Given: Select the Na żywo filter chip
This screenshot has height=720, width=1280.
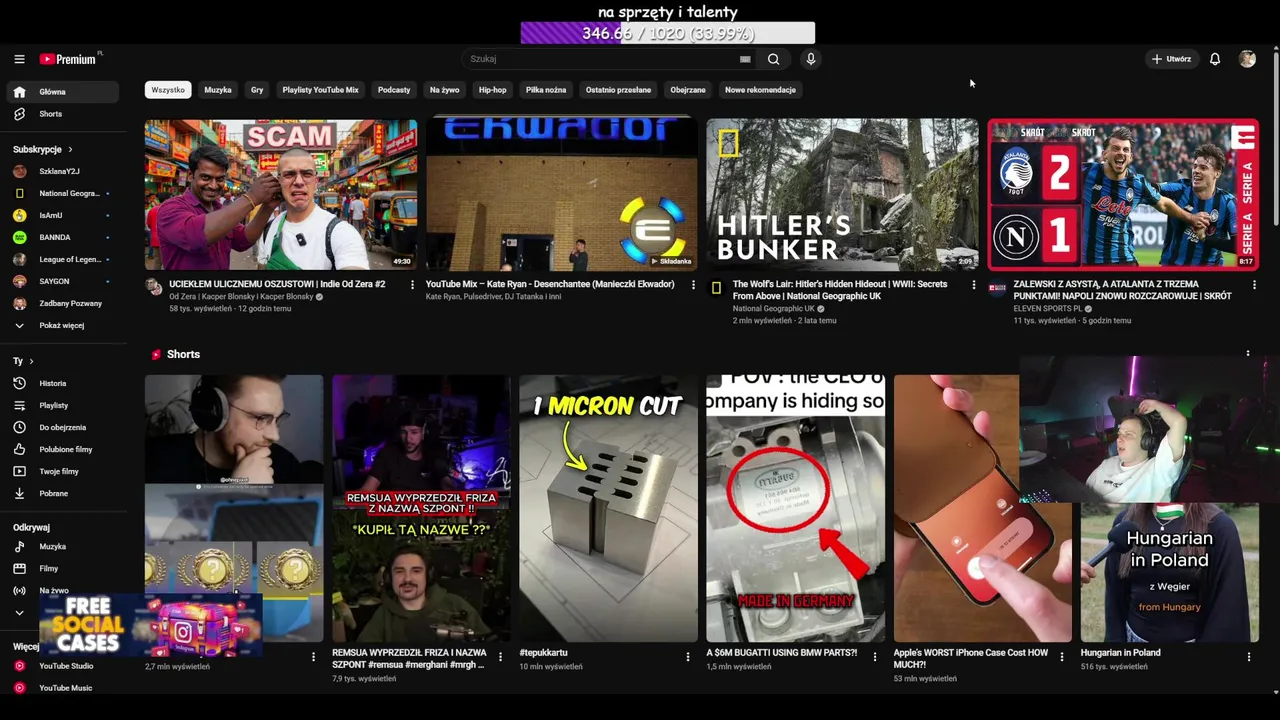Looking at the screenshot, I should pyautogui.click(x=445, y=90).
